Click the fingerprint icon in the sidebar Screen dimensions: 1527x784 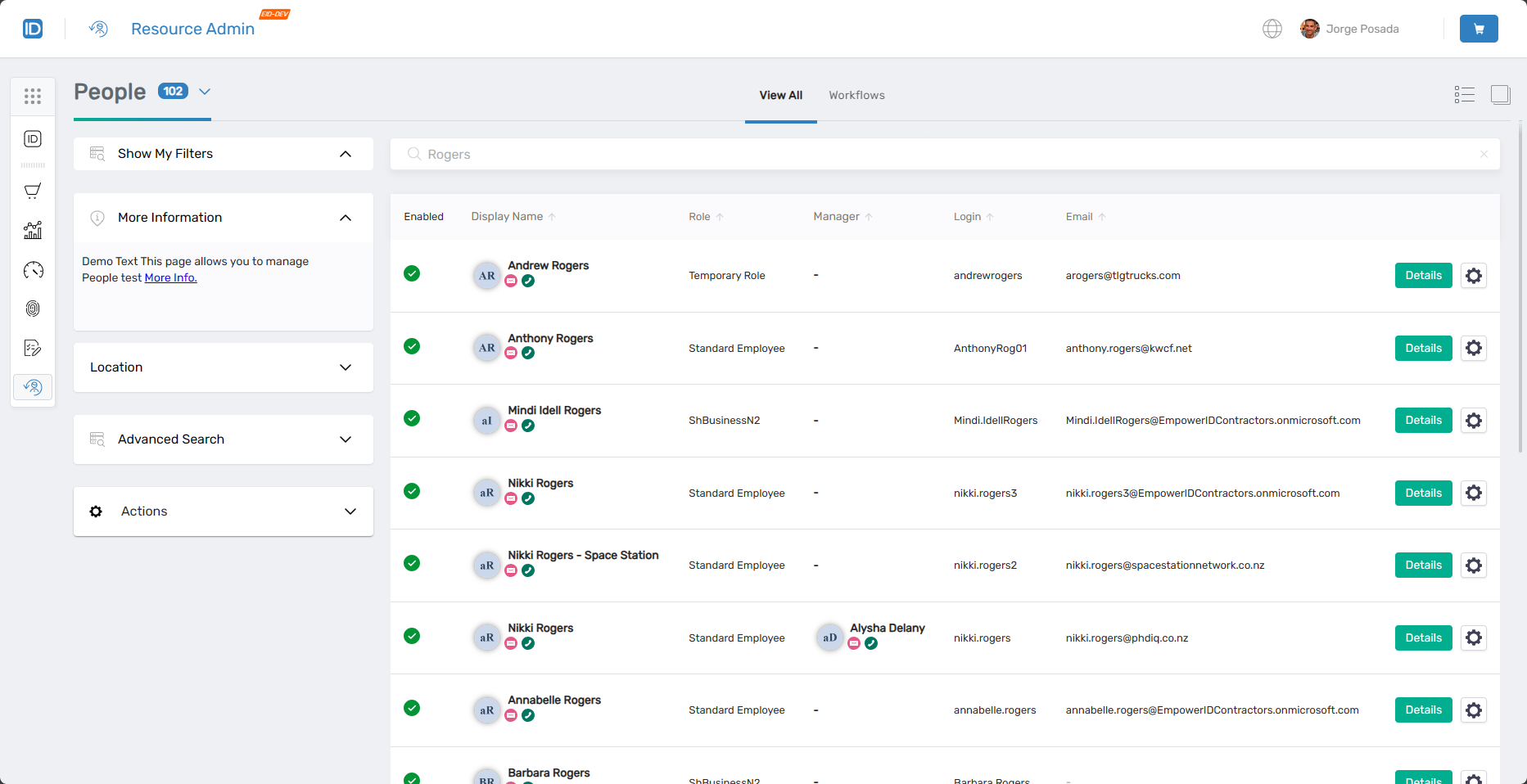click(x=33, y=309)
